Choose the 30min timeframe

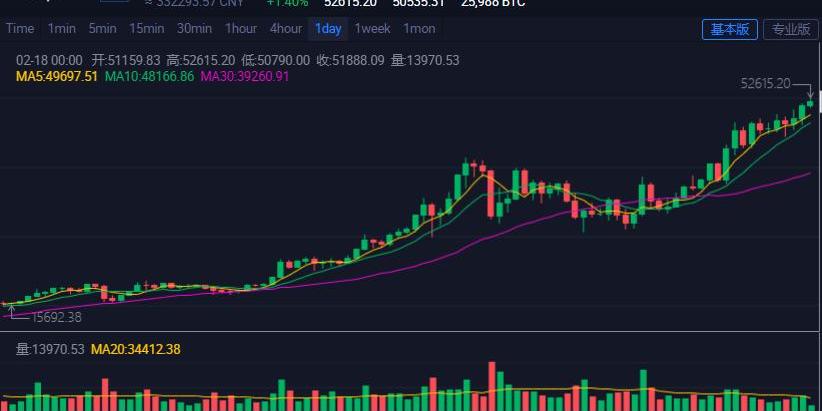pos(194,28)
